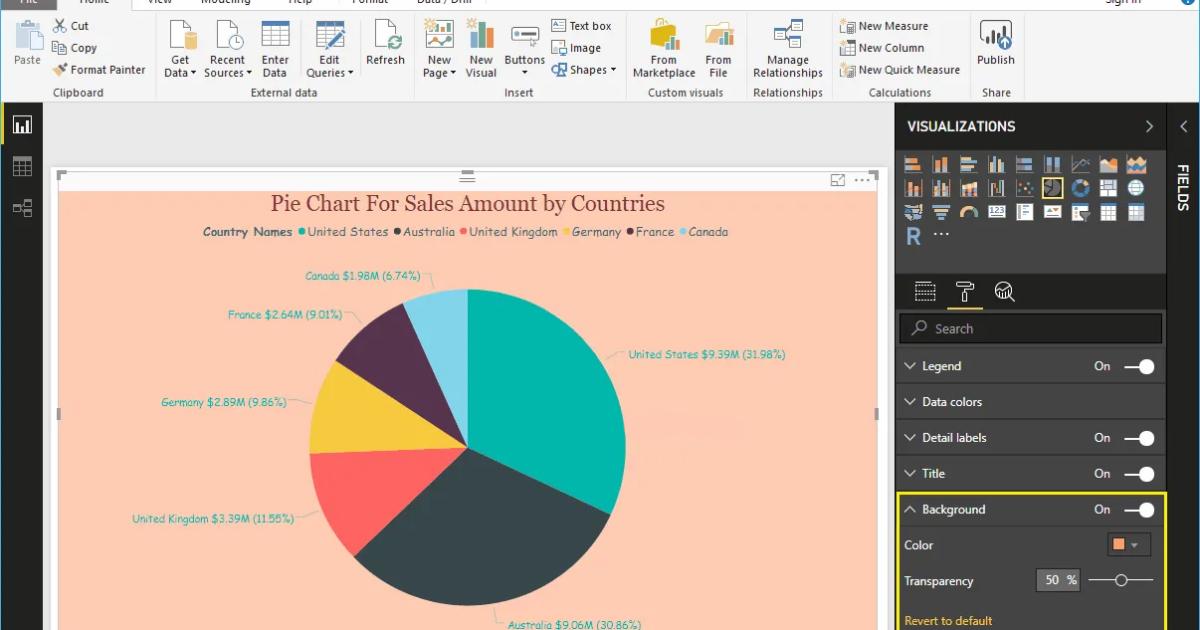The image size is (1200, 630).
Task: Open Model view from the left sidebar
Action: [22, 208]
